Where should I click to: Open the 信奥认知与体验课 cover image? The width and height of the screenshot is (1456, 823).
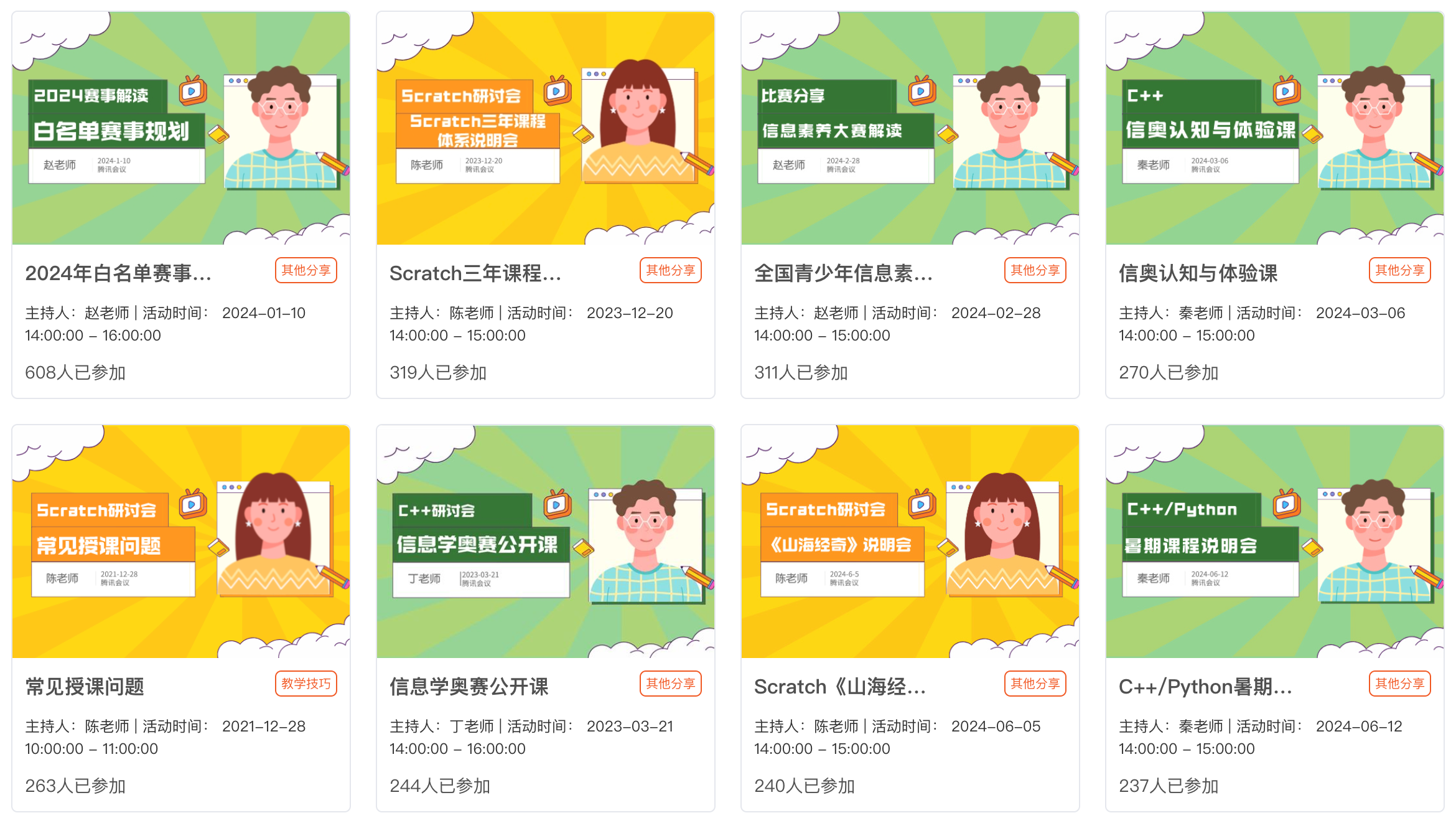tap(1275, 128)
